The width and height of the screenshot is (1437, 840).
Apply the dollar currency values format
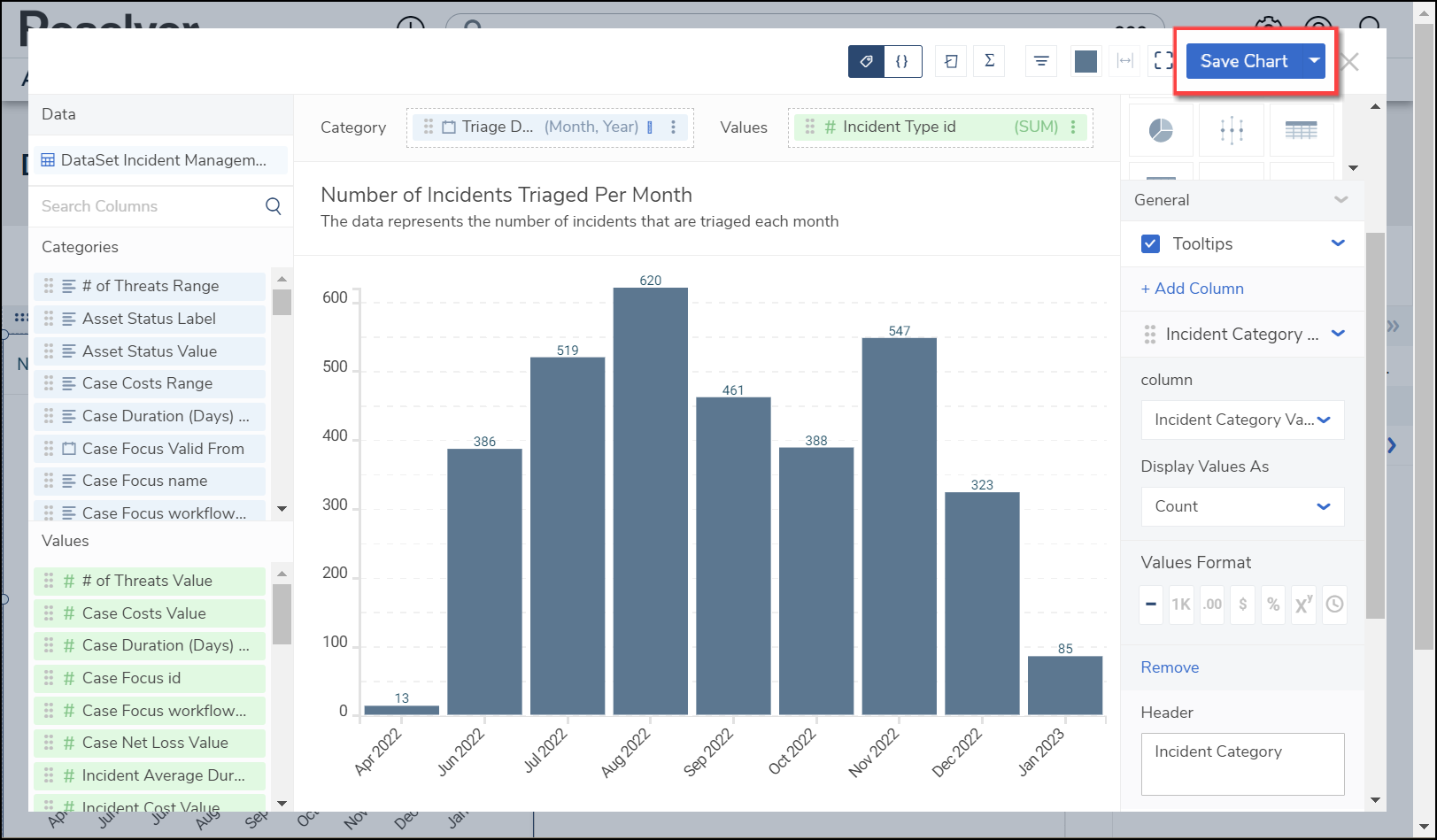(x=1243, y=605)
